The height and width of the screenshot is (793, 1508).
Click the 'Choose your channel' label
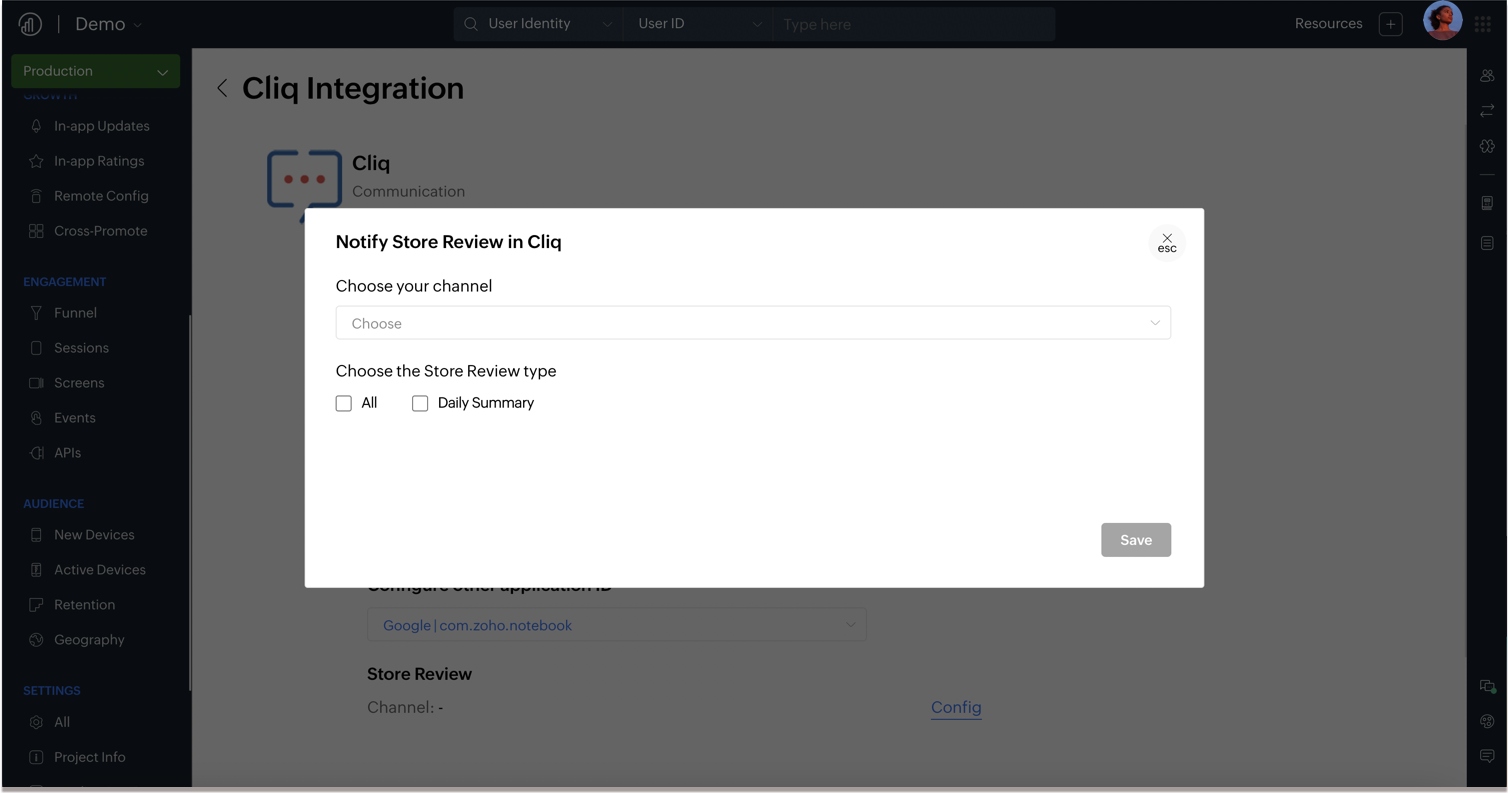click(x=414, y=286)
